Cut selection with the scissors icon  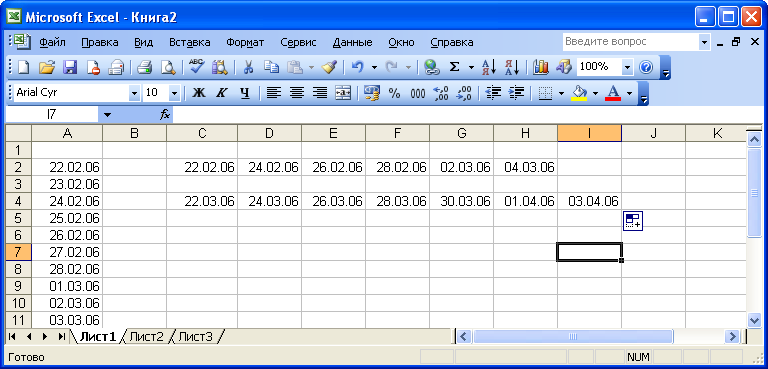tap(248, 67)
